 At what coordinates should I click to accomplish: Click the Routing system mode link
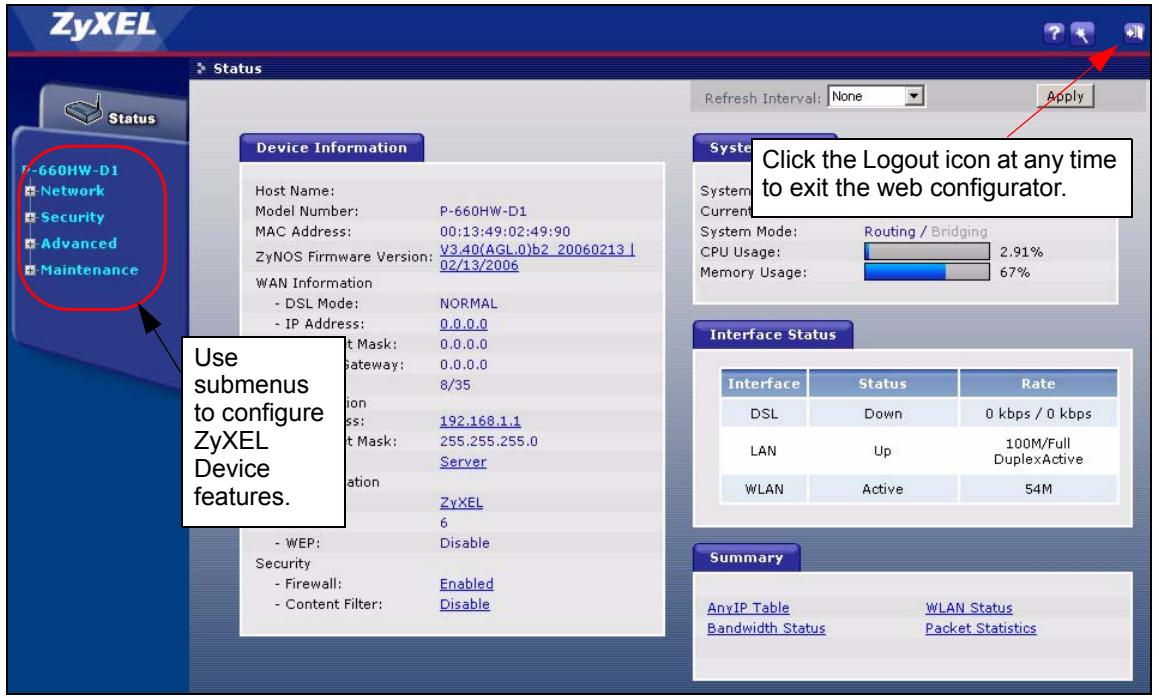tap(890, 231)
